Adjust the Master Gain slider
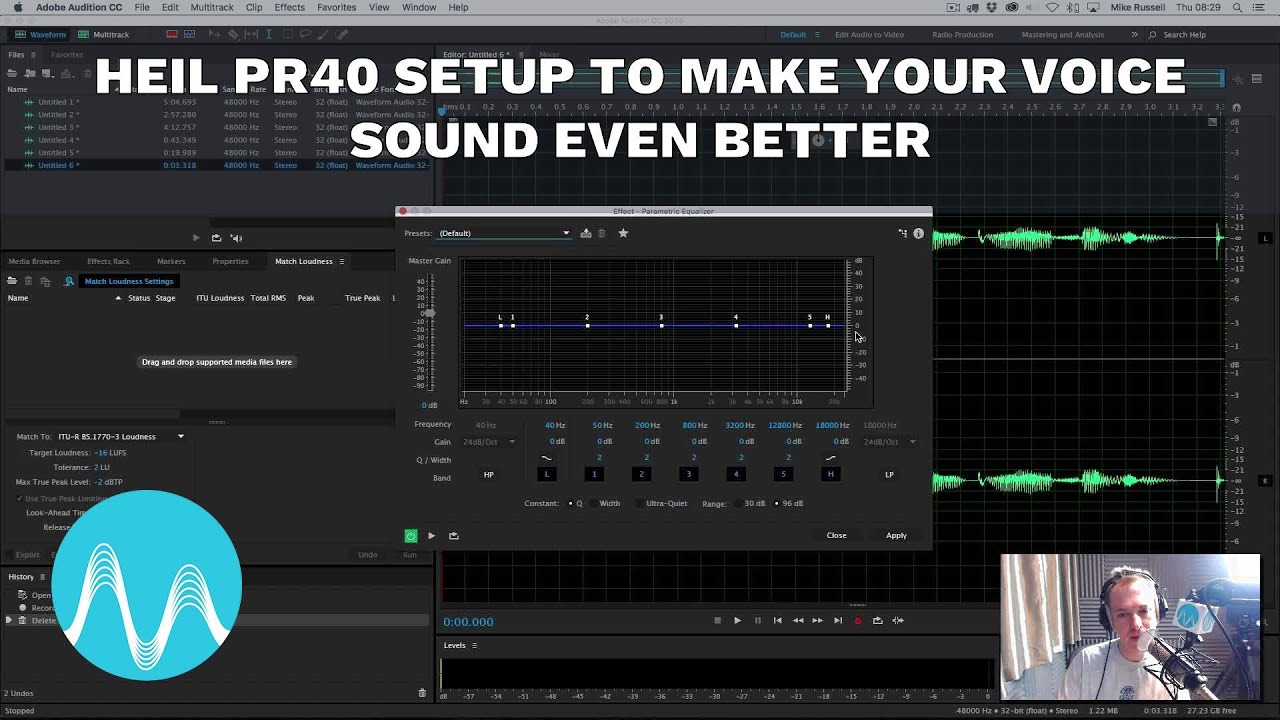The height and width of the screenshot is (720, 1280). (429, 313)
